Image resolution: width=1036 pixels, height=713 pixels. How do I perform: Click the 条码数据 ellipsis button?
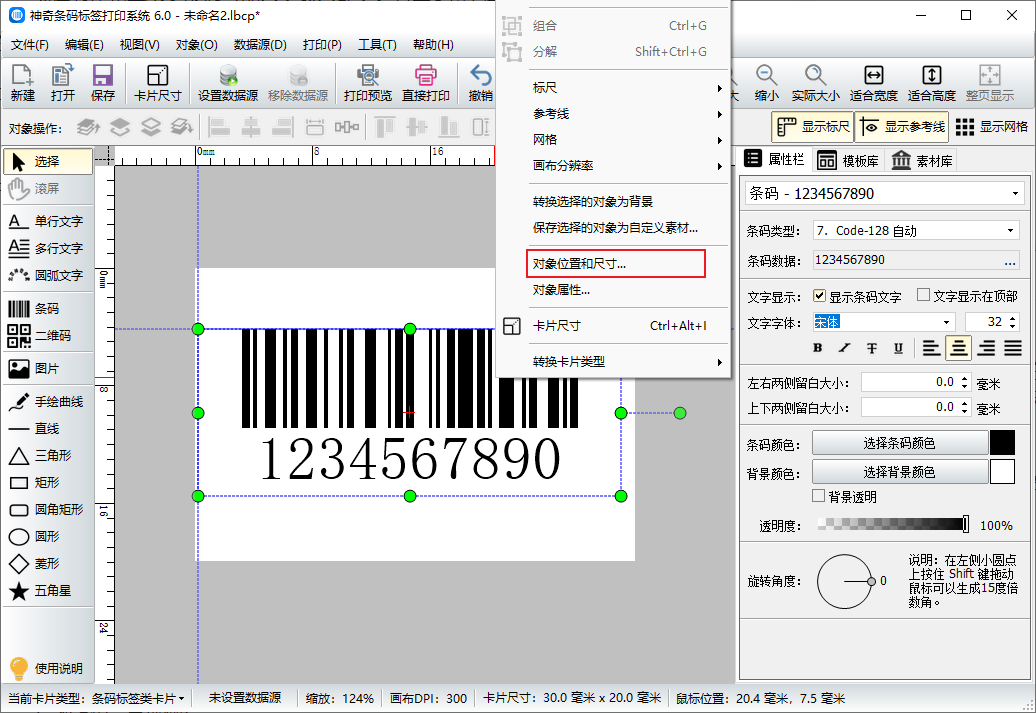pos(1010,261)
